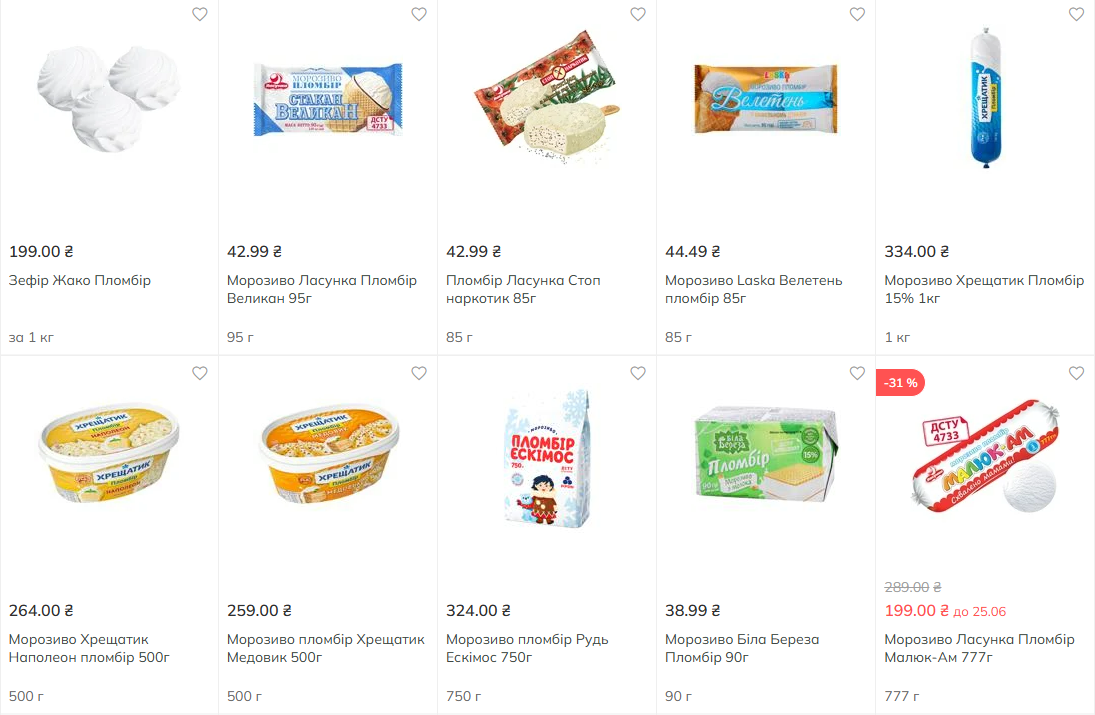Favorite Рудь Ескімос 750г with heart

(638, 373)
